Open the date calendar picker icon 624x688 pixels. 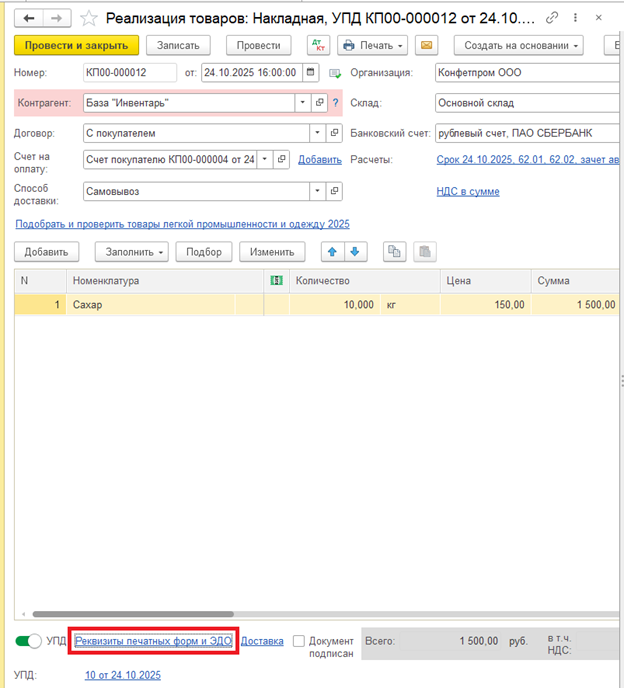pyautogui.click(x=310, y=72)
